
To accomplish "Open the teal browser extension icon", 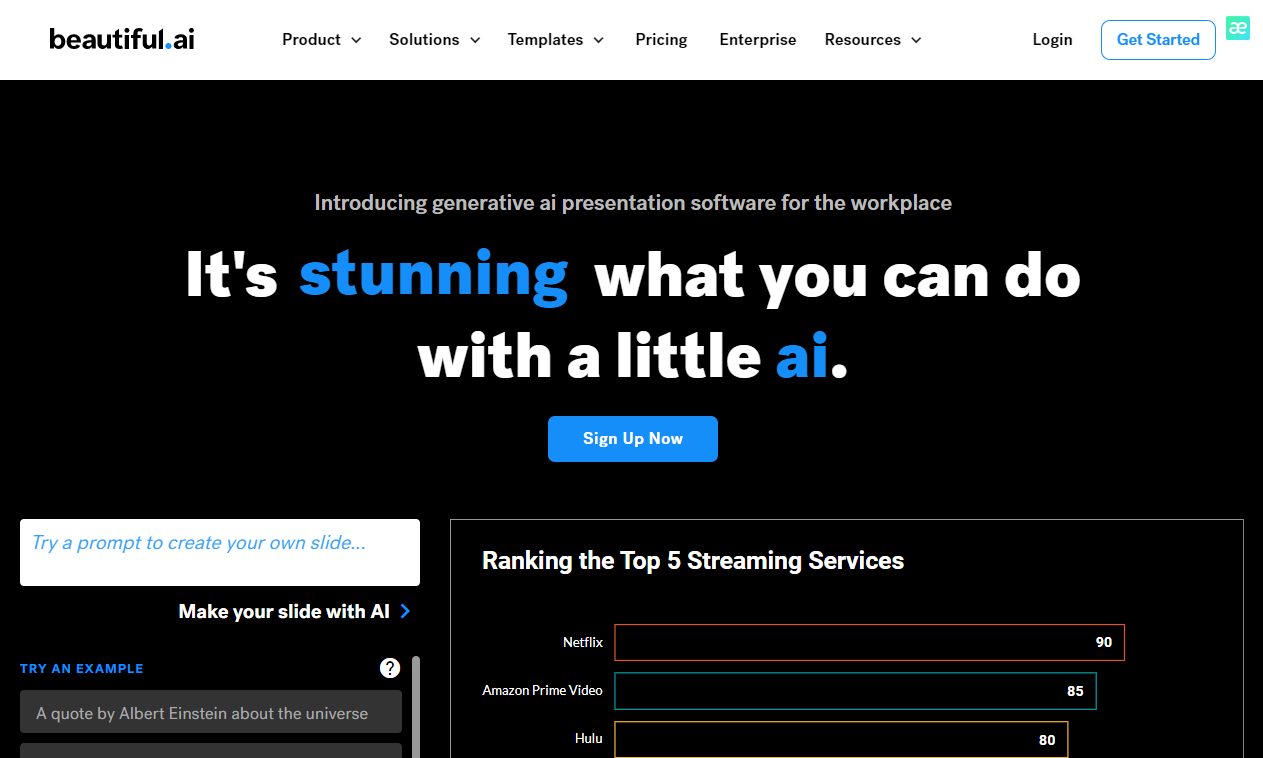I will point(1238,28).
